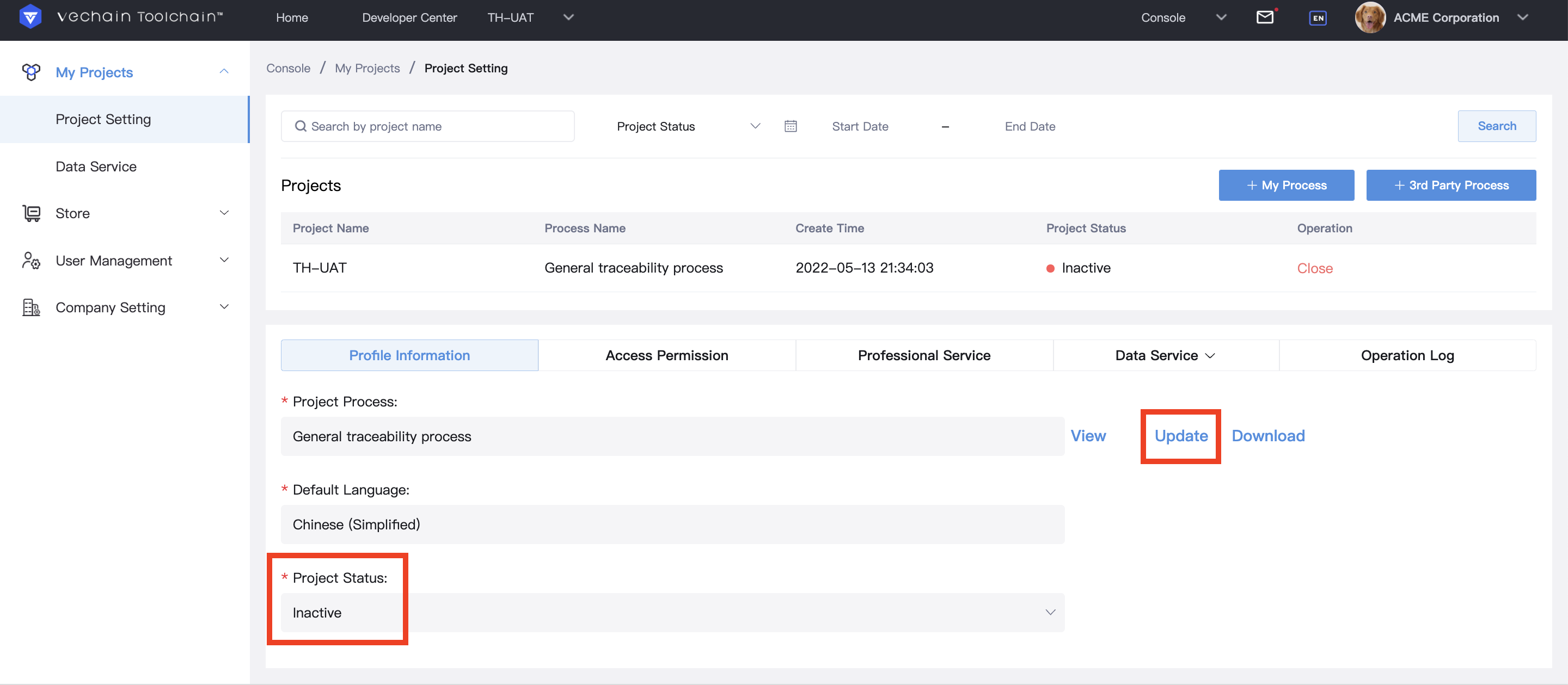Click the VeChain ToolChain logo icon
1568x685 pixels.
pyautogui.click(x=30, y=17)
